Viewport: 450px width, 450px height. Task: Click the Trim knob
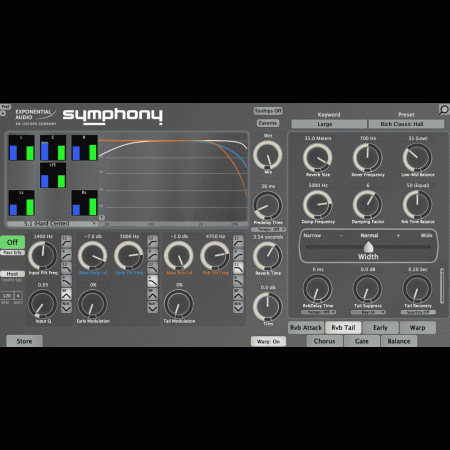point(268,306)
